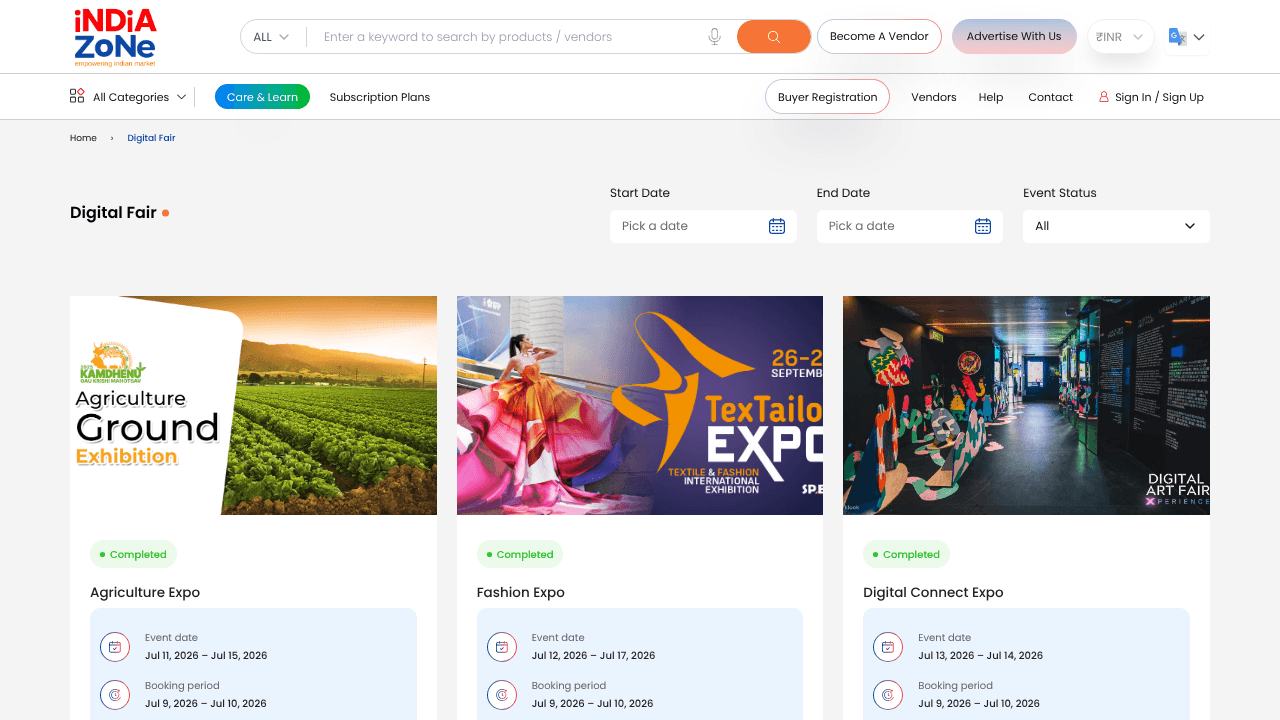This screenshot has height=720, width=1280.
Task: Go to Home breadcrumb link
Action: [83, 138]
